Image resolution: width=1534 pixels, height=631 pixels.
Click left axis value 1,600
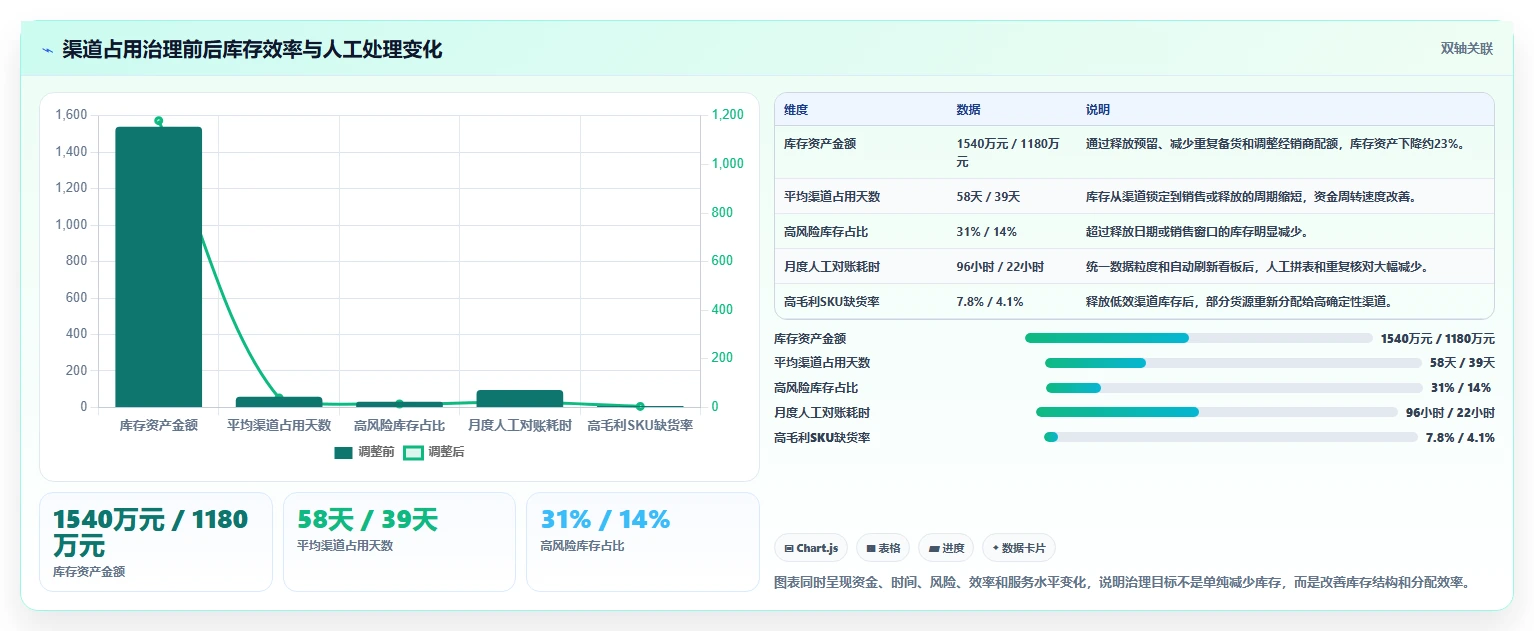click(x=71, y=115)
